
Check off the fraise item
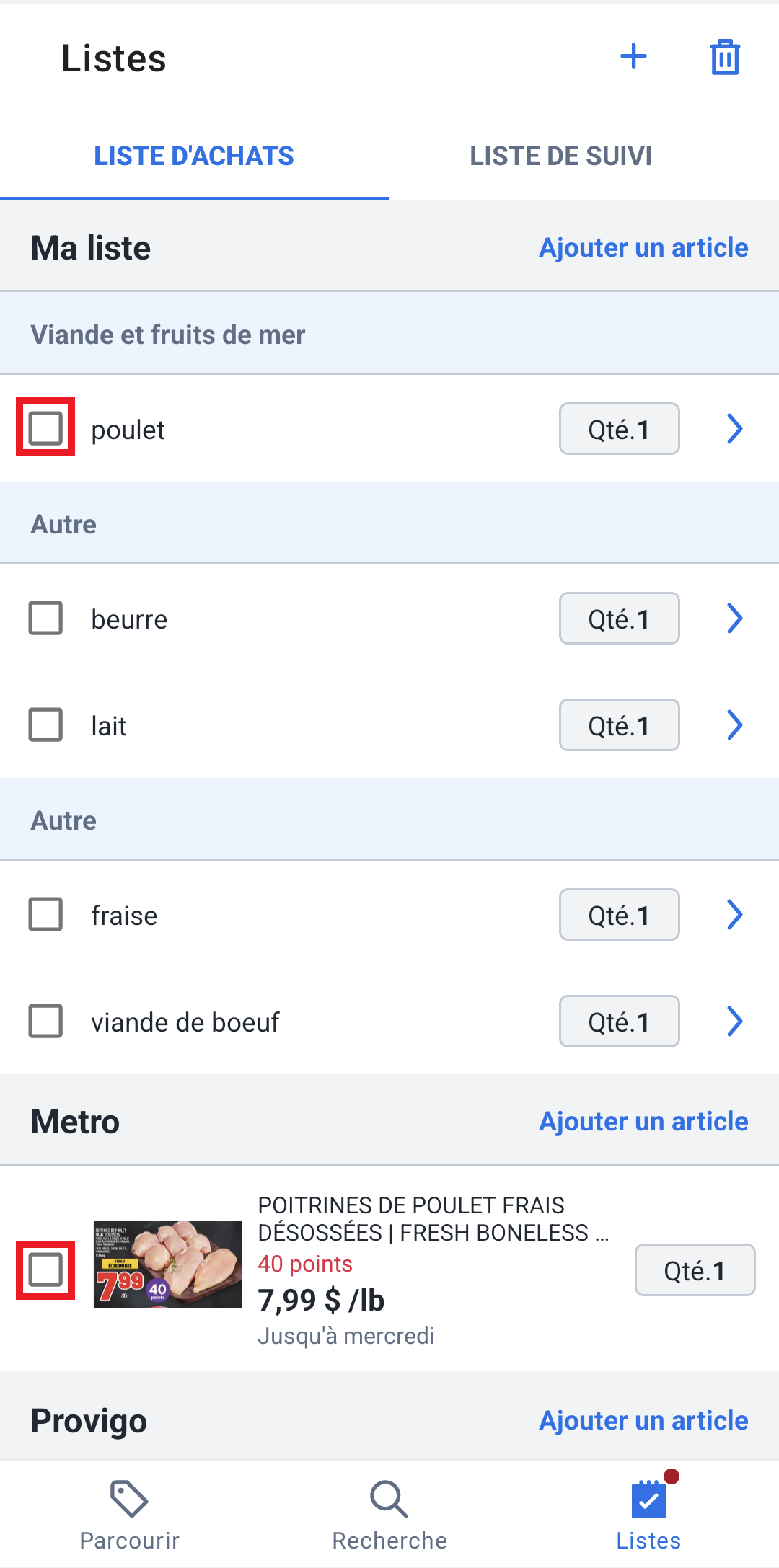pyautogui.click(x=45, y=914)
